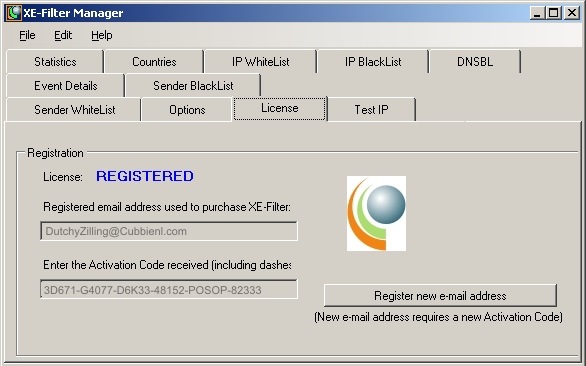Click the XE-Filter Manager title bar icon
This screenshot has height=366, width=586.
pos(14,13)
